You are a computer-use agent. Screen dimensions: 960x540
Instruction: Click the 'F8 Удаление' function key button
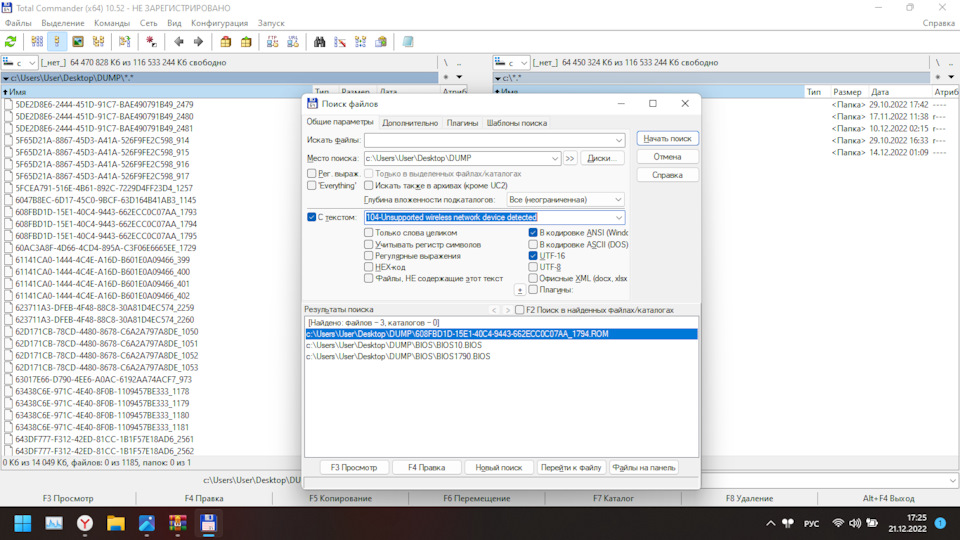point(749,498)
